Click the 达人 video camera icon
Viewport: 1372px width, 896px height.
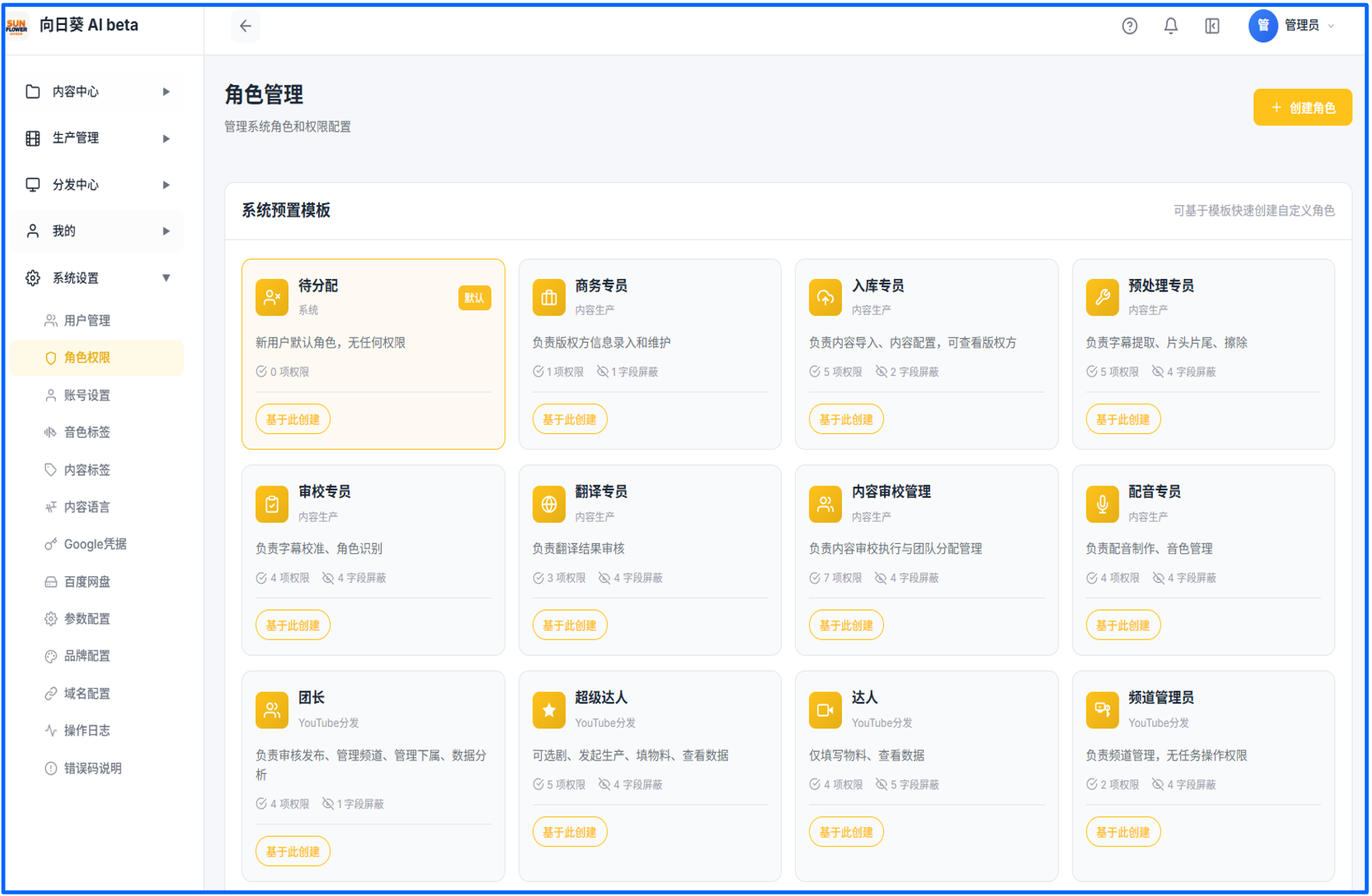(826, 710)
